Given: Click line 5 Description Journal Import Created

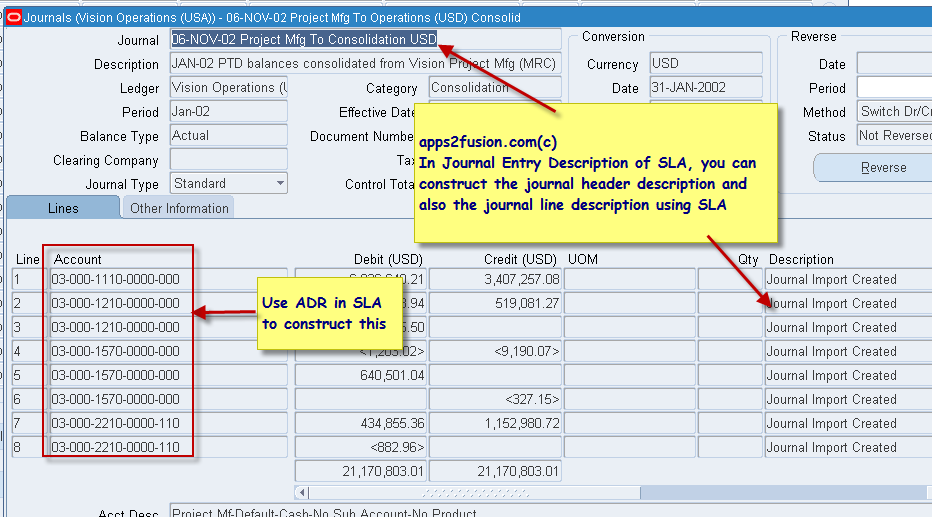Looking at the screenshot, I should tap(848, 375).
